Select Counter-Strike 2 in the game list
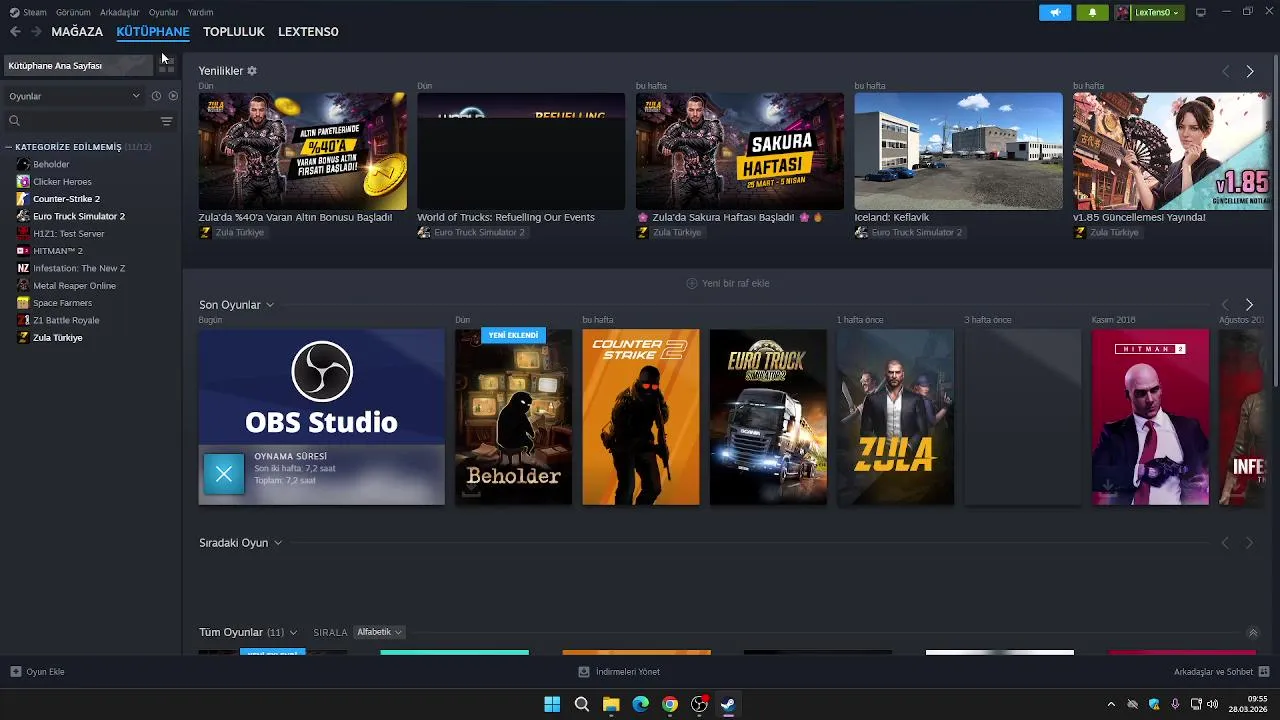Image resolution: width=1280 pixels, height=720 pixels. [x=66, y=199]
